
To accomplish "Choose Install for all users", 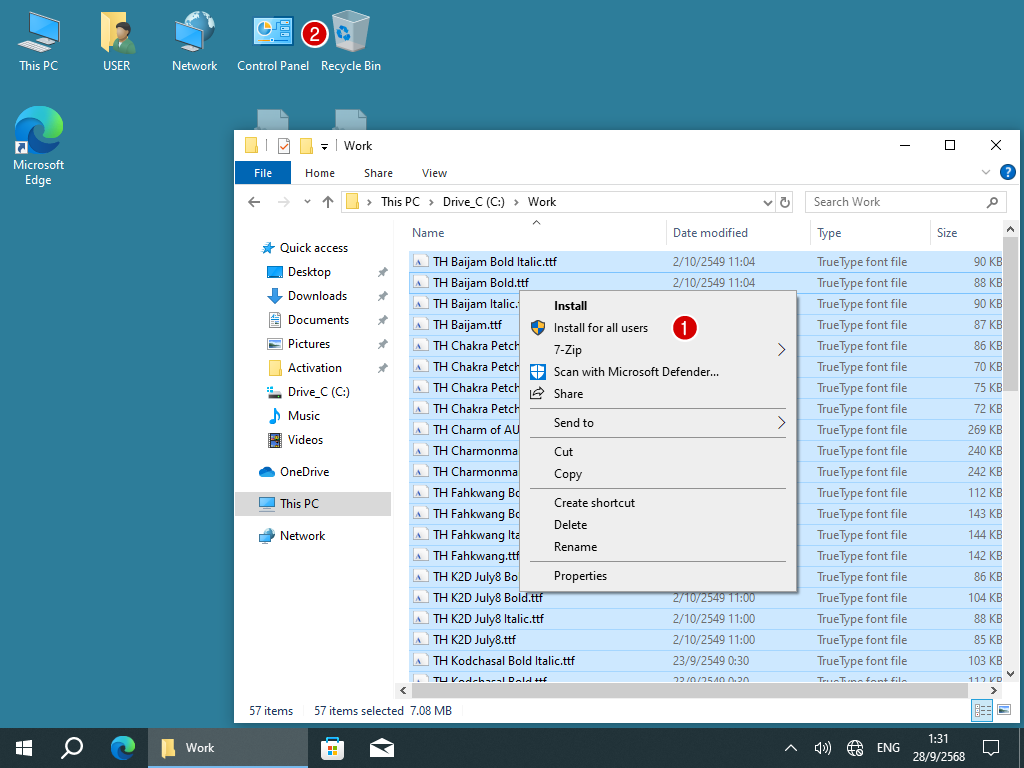I will 600,328.
